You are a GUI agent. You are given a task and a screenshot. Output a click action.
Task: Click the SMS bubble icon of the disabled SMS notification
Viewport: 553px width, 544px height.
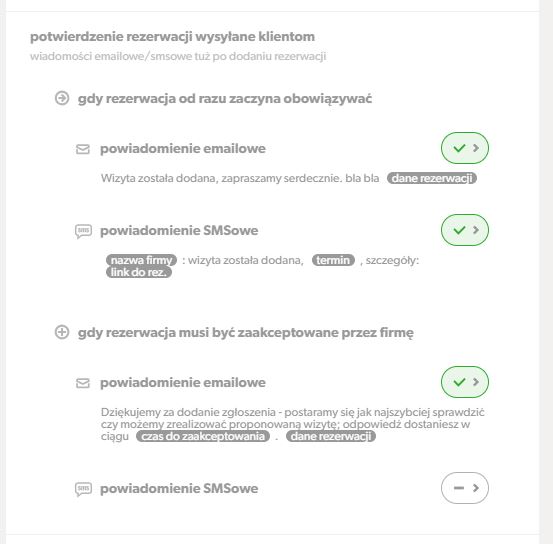point(84,489)
